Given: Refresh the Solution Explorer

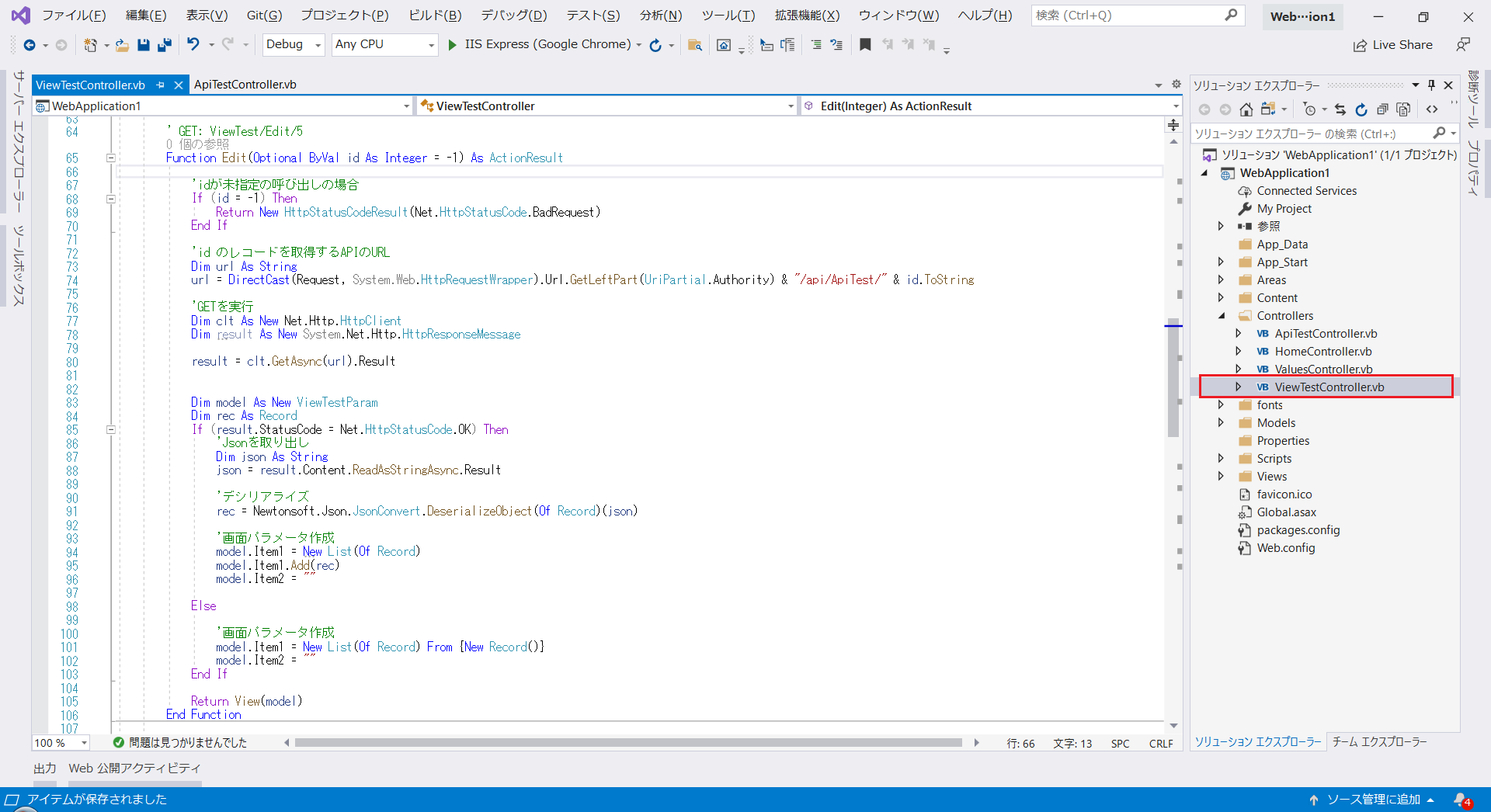Looking at the screenshot, I should pos(1361,109).
